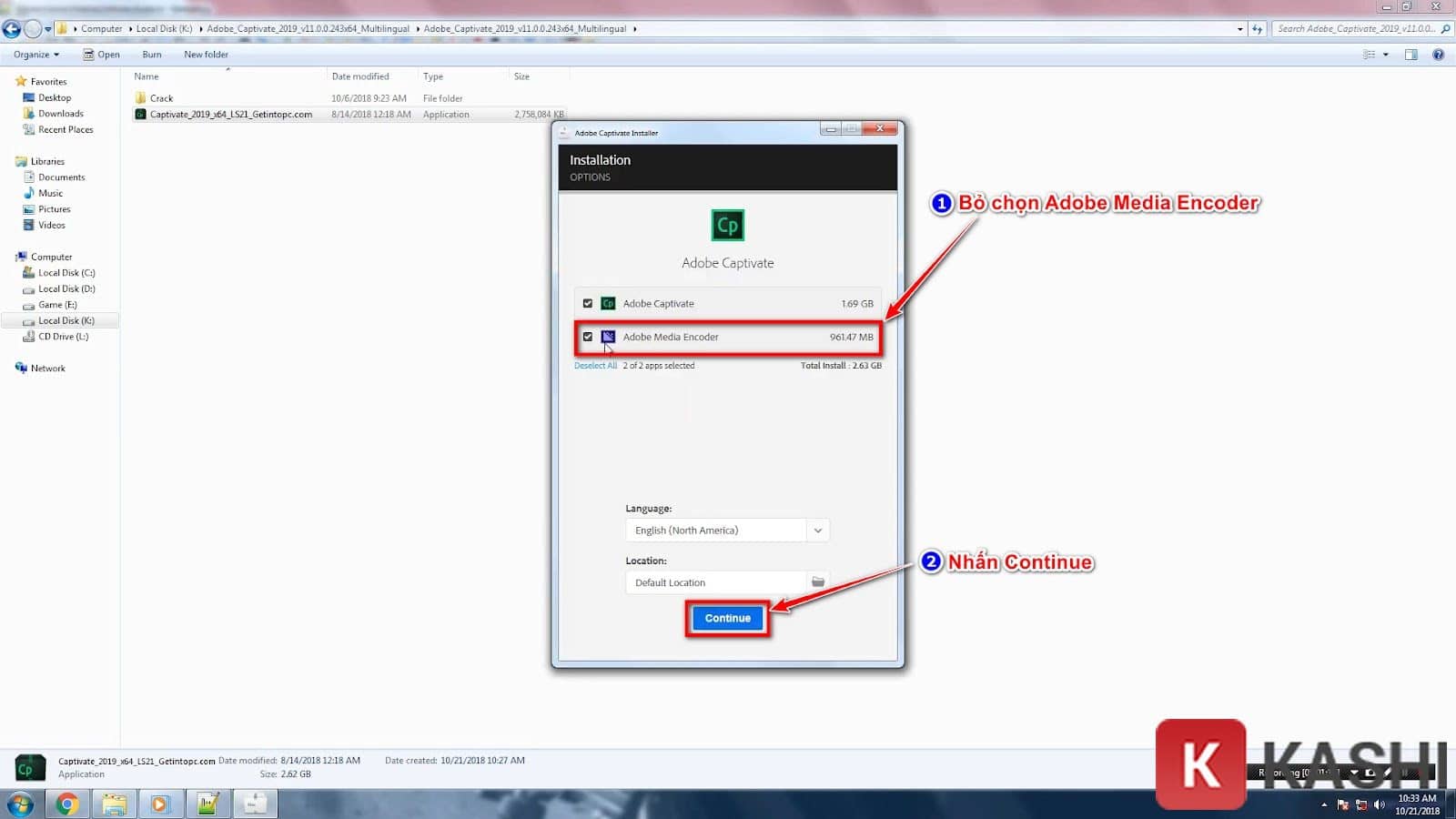Viewport: 1456px width, 819px height.
Task: Click the Deselect All link
Action: pyautogui.click(x=595, y=366)
